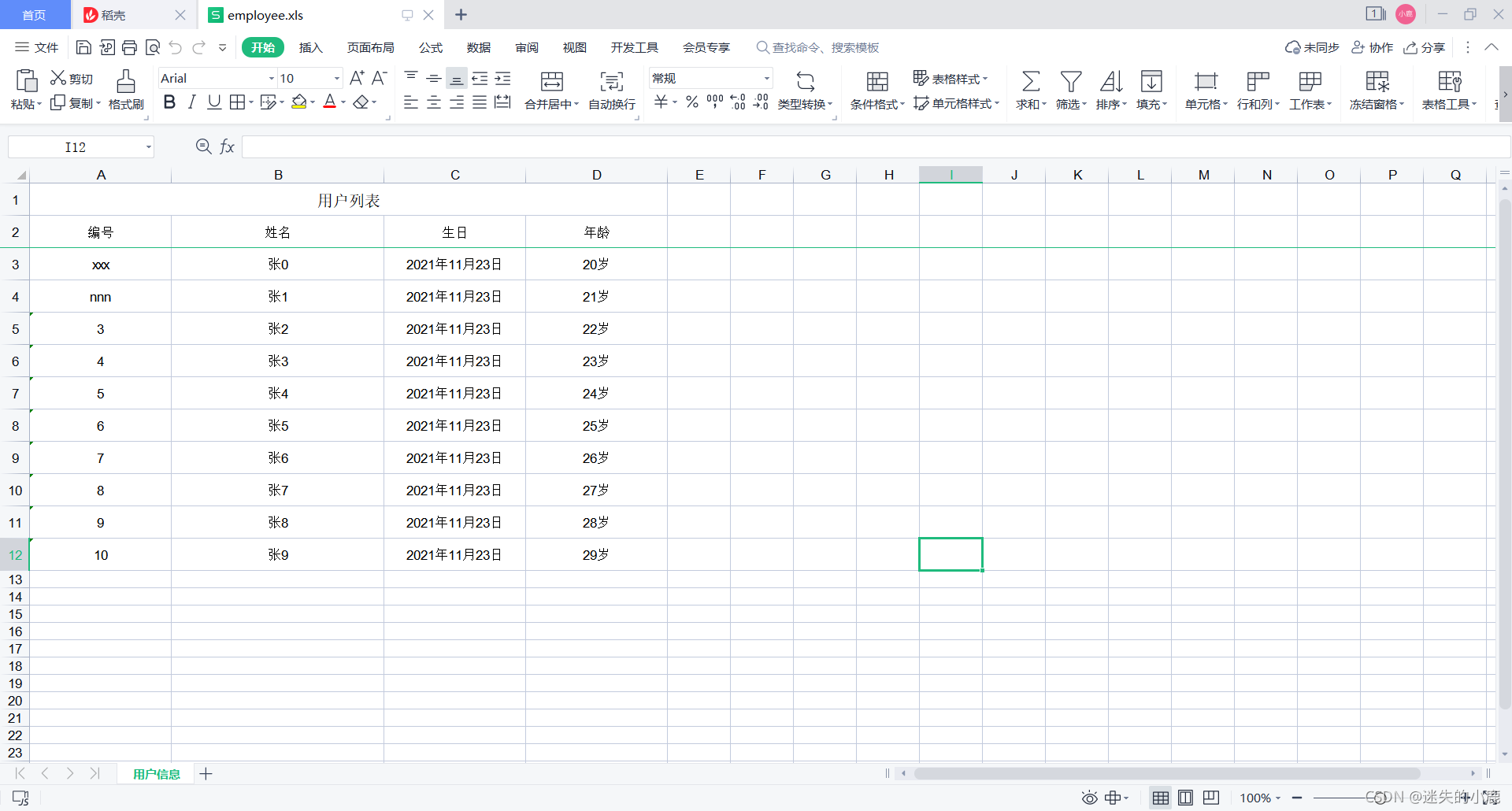Viewport: 1512px width, 811px height.
Task: Click the Sort (排序) icon
Action: (1111, 81)
